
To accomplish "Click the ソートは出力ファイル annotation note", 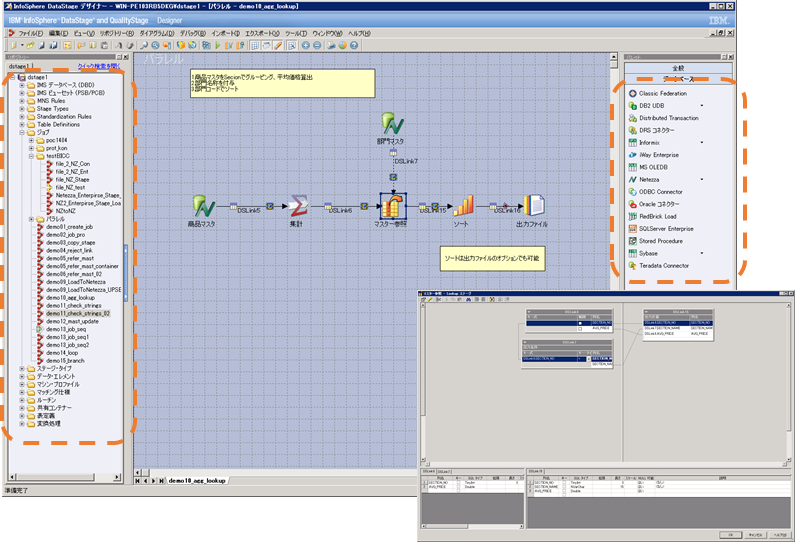I will tap(492, 259).
